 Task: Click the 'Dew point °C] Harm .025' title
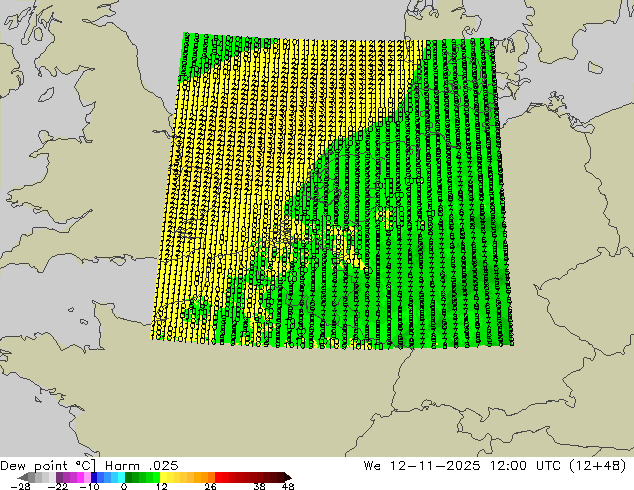tap(89, 466)
